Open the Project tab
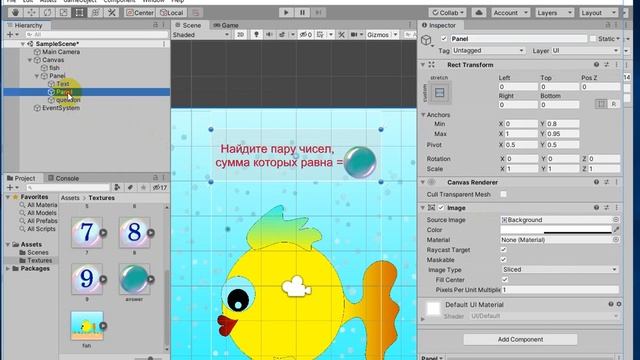Screen dimensions: 640x360 click(x=21, y=178)
